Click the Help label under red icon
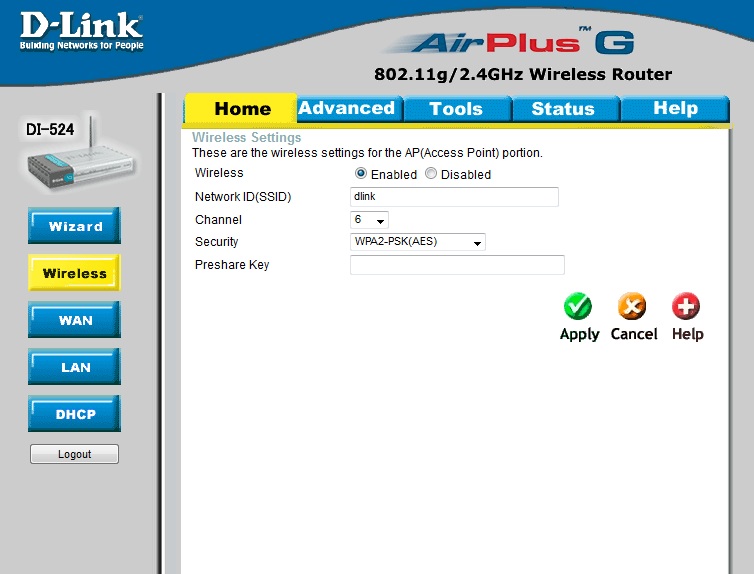This screenshot has width=754, height=574. (x=688, y=334)
